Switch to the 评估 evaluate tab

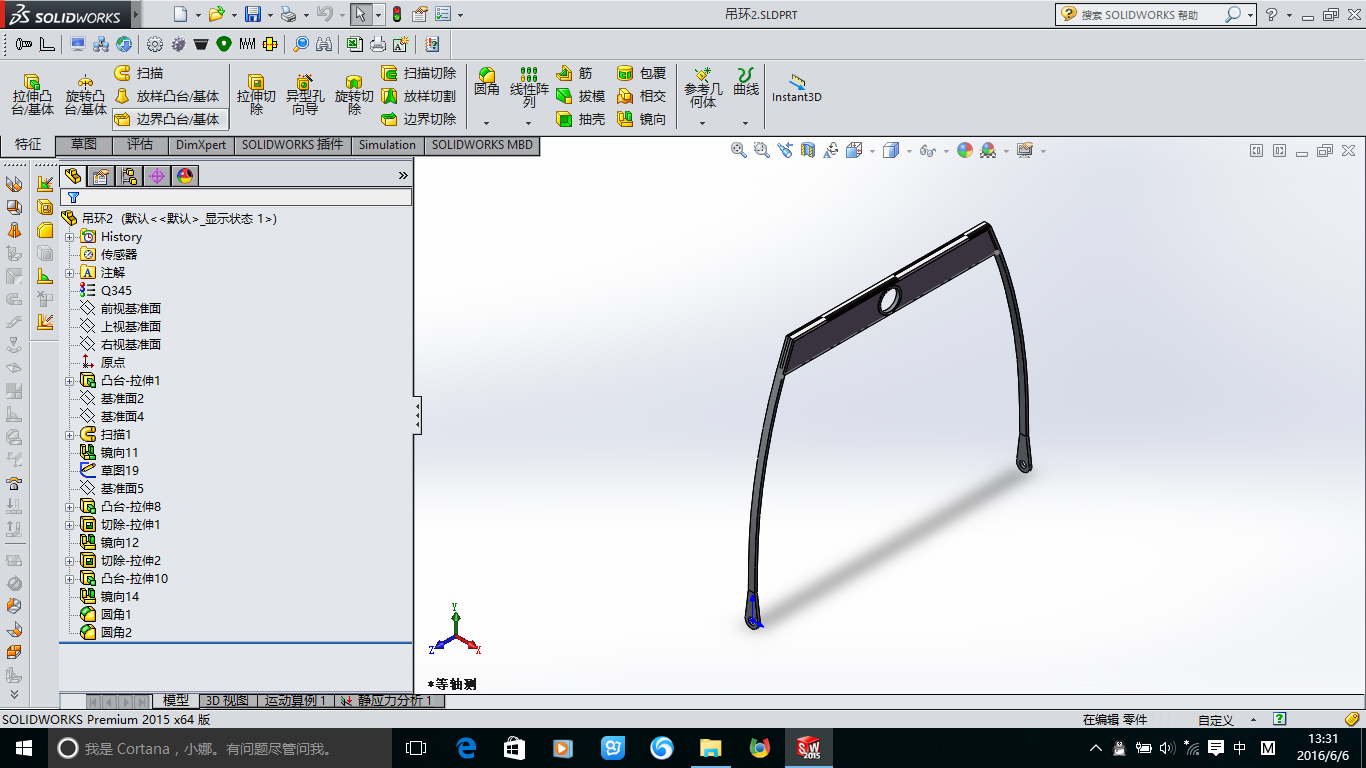140,145
